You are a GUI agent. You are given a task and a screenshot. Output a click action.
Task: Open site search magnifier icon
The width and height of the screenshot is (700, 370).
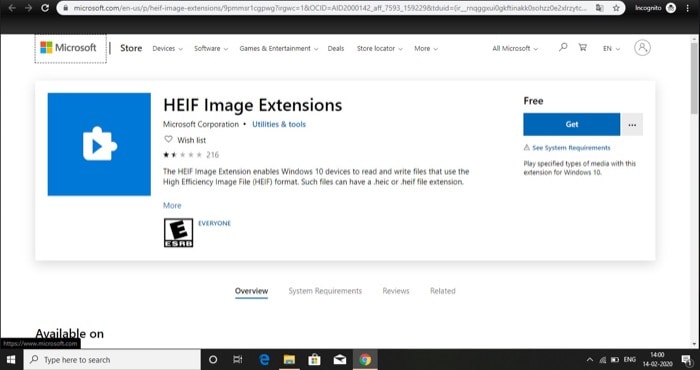563,47
